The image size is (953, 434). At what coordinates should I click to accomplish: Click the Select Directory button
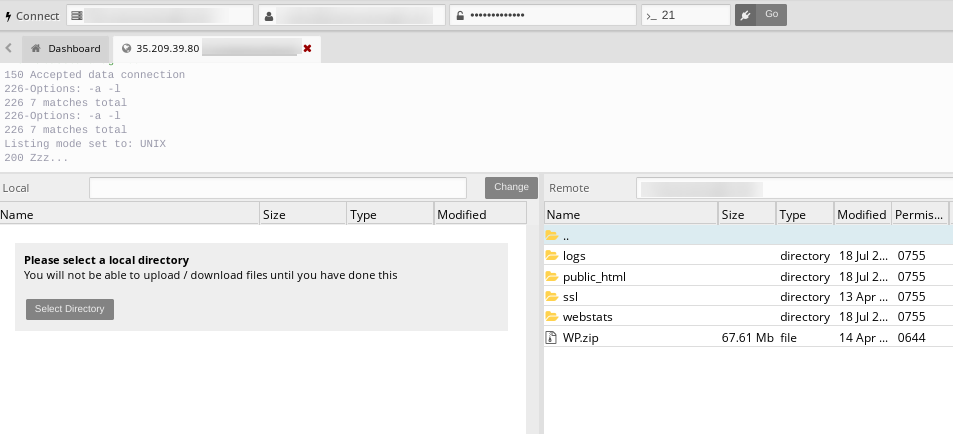click(x=70, y=309)
